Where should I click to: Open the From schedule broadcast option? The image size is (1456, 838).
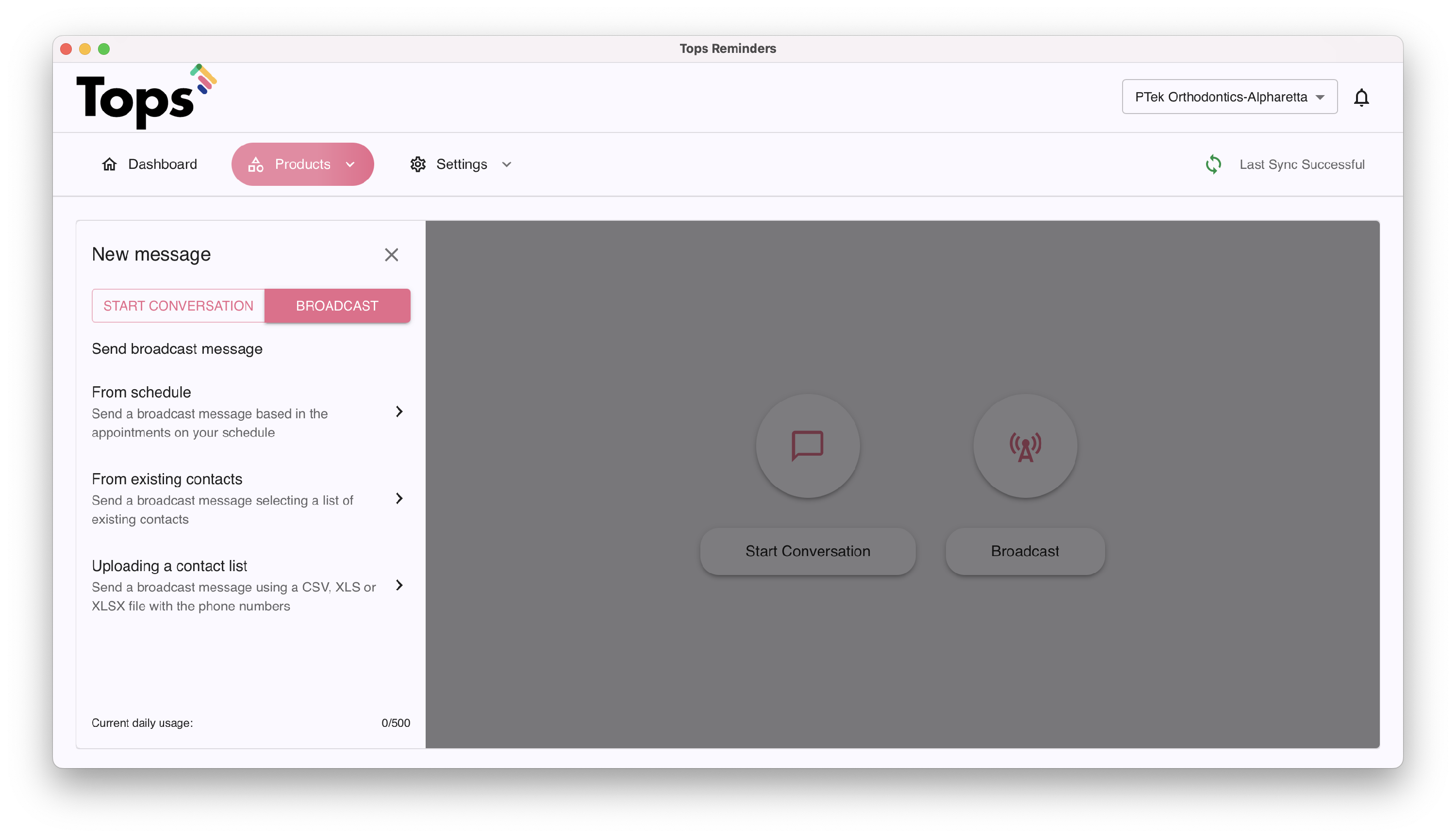pos(248,411)
